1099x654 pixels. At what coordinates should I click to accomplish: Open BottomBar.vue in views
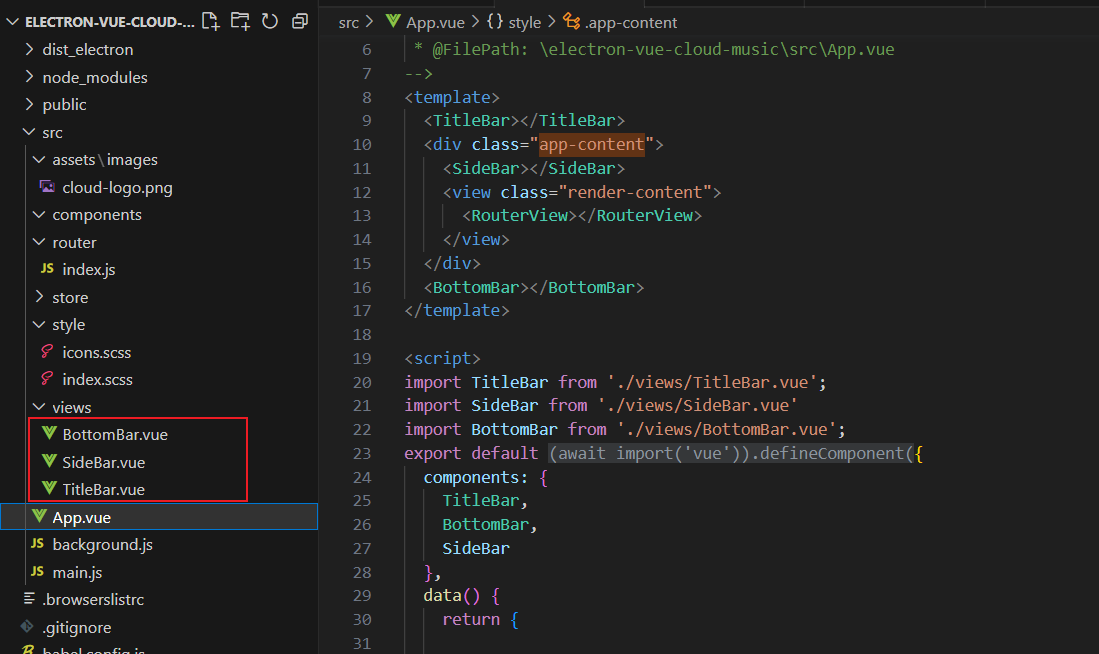point(115,434)
